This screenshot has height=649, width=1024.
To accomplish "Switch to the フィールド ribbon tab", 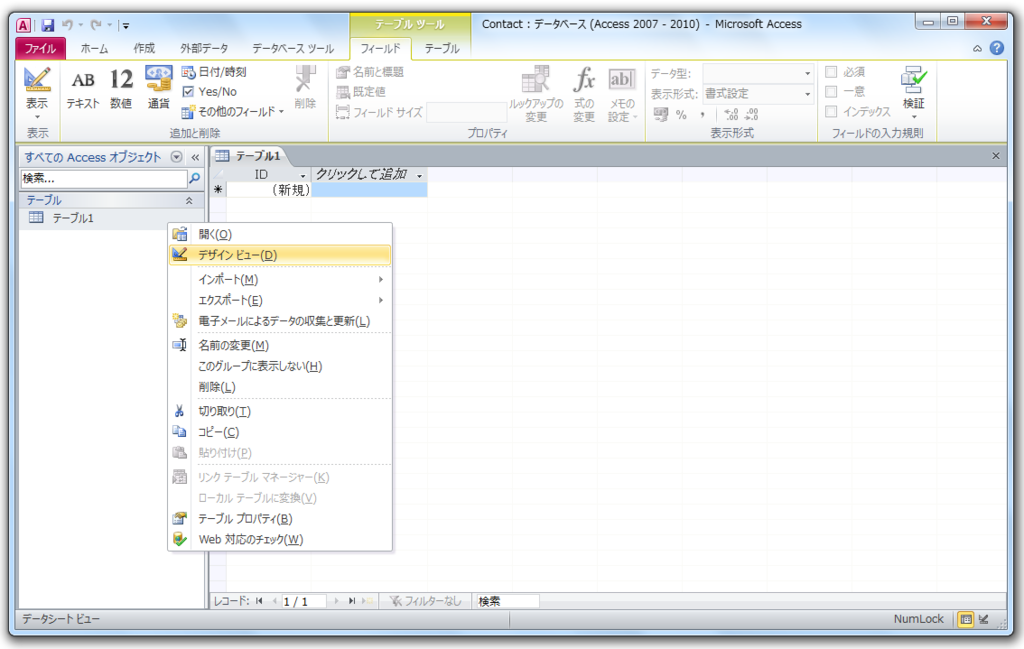I will 380,48.
